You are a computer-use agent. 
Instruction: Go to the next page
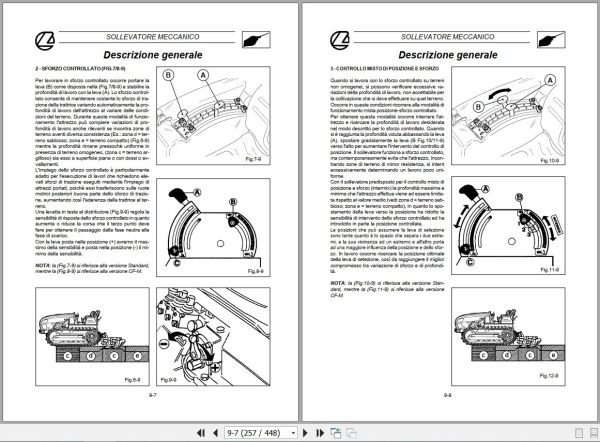click(x=305, y=433)
